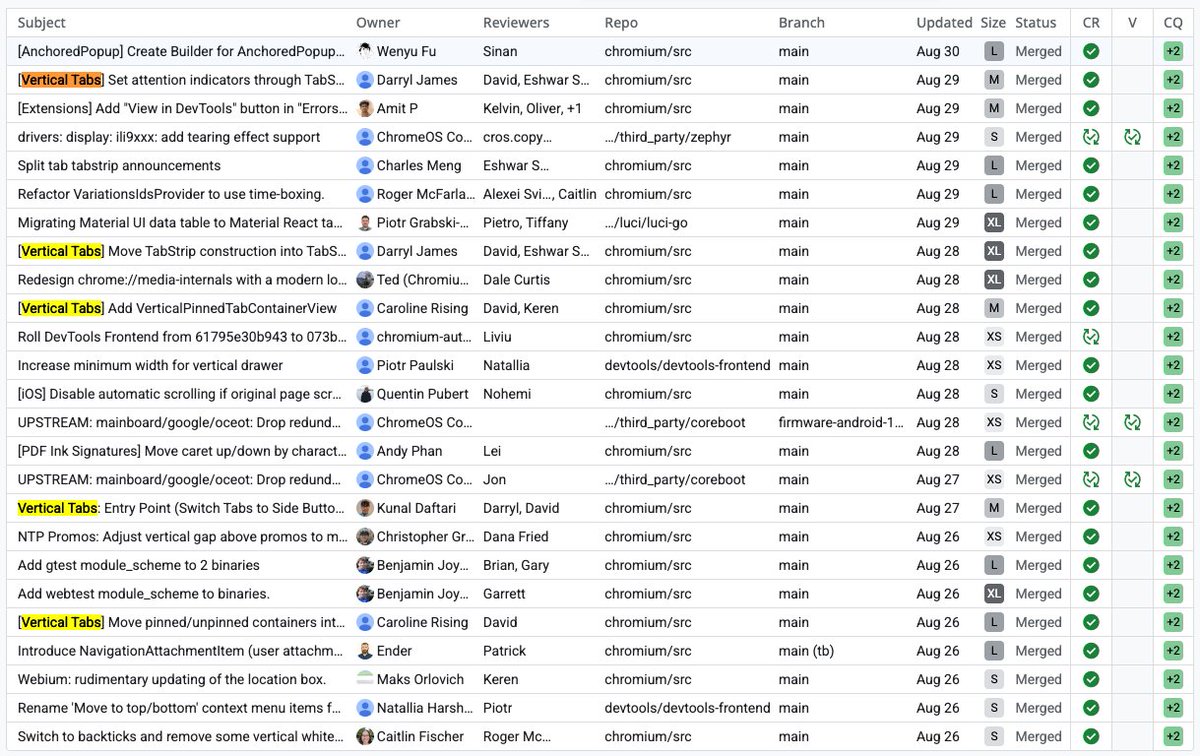The height and width of the screenshot is (756, 1200).
Task: Click the Status column header
Action: pos(1035,22)
